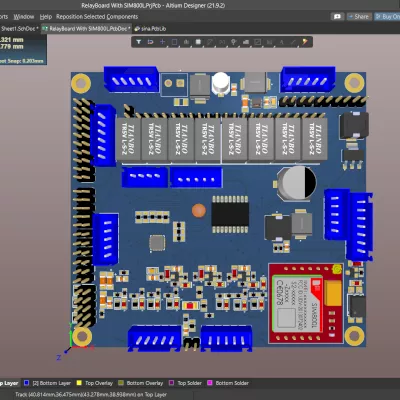Select the large round electrolytic capacitor
This screenshot has width=400, height=400.
[x=297, y=183]
